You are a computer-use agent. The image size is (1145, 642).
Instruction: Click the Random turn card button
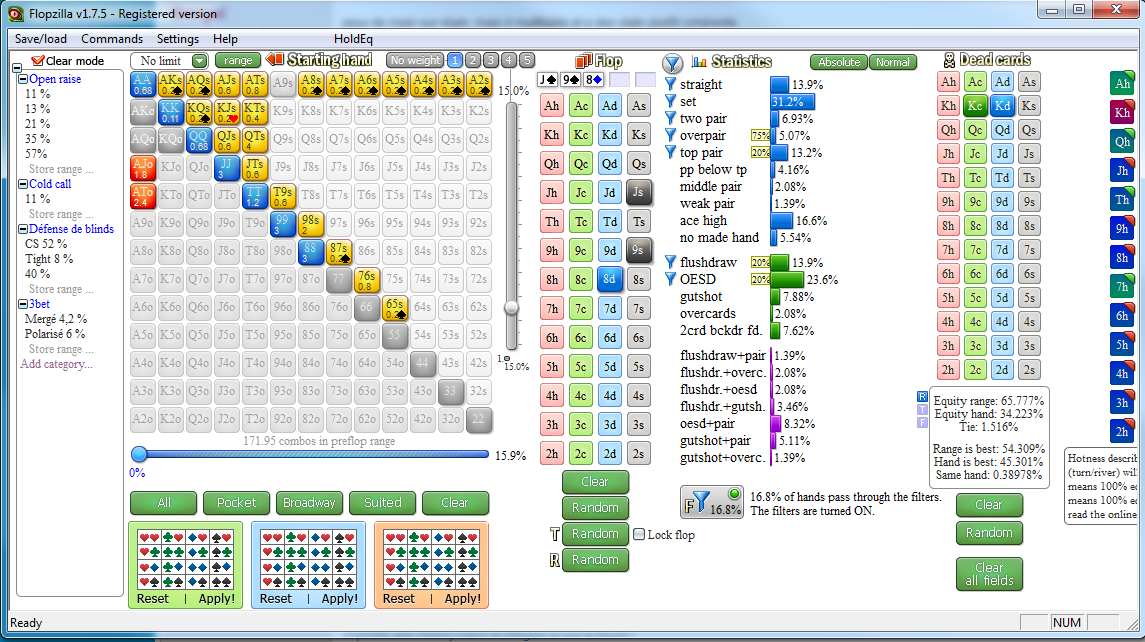[x=595, y=533]
